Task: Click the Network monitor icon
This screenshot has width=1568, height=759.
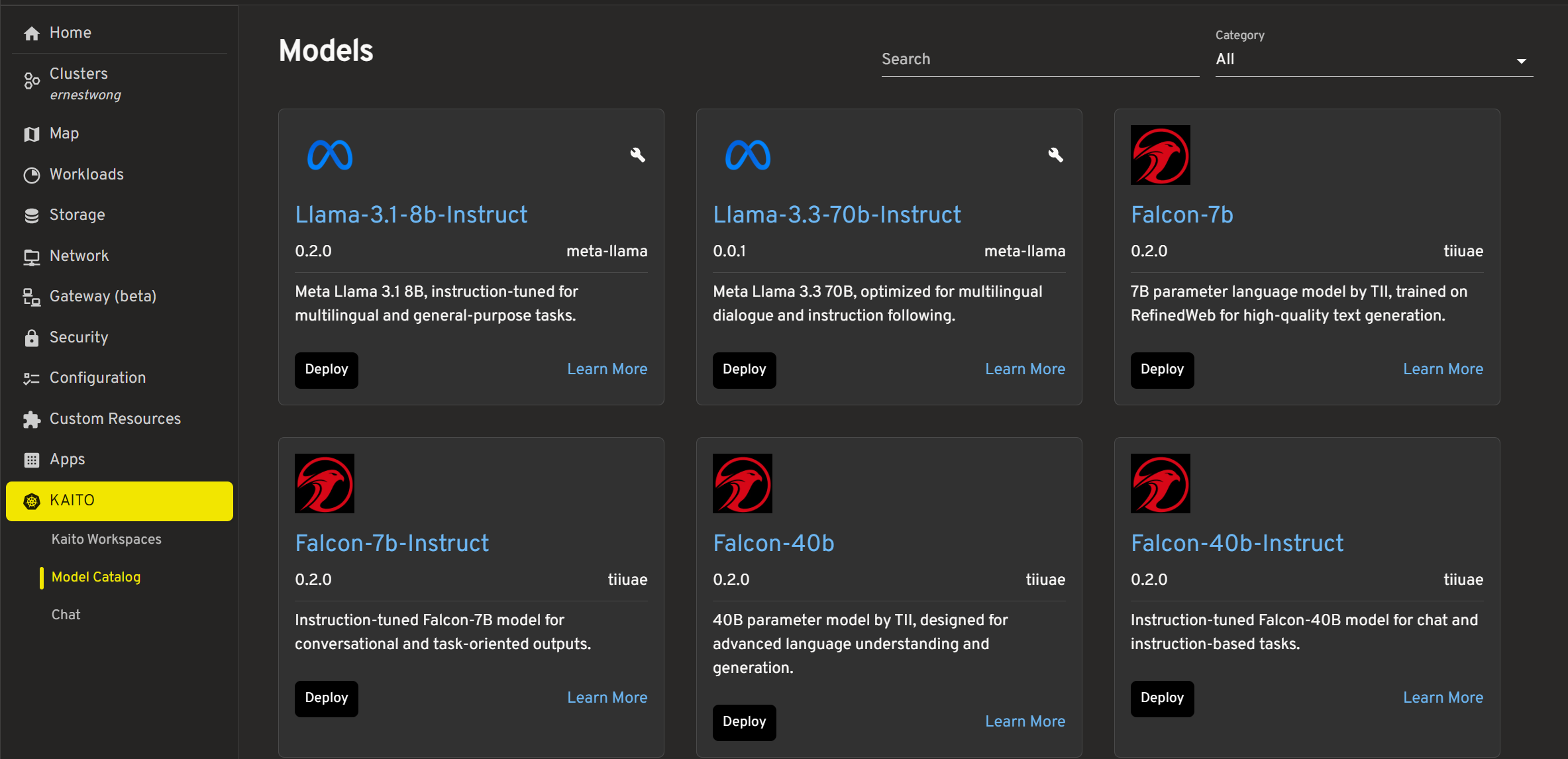Action: (x=31, y=256)
